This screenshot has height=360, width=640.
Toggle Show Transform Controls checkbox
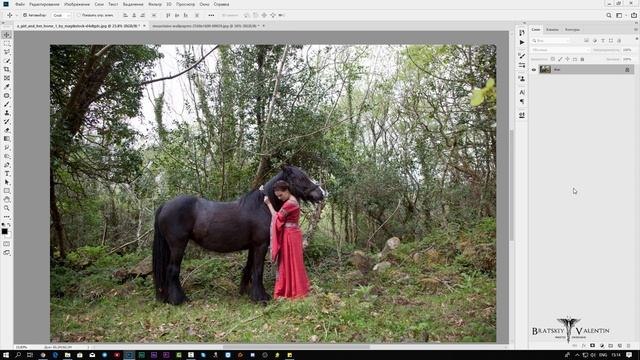point(78,15)
